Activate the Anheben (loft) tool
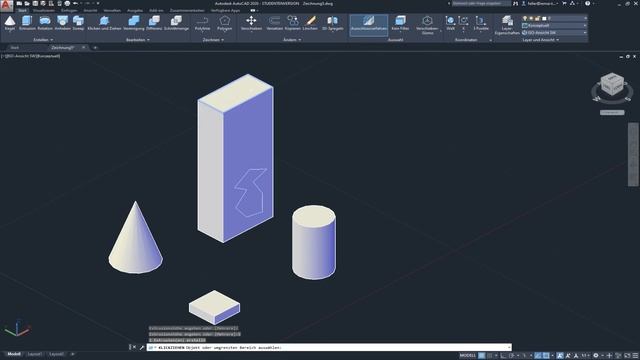Screen dimensions: 640x360 point(62,23)
